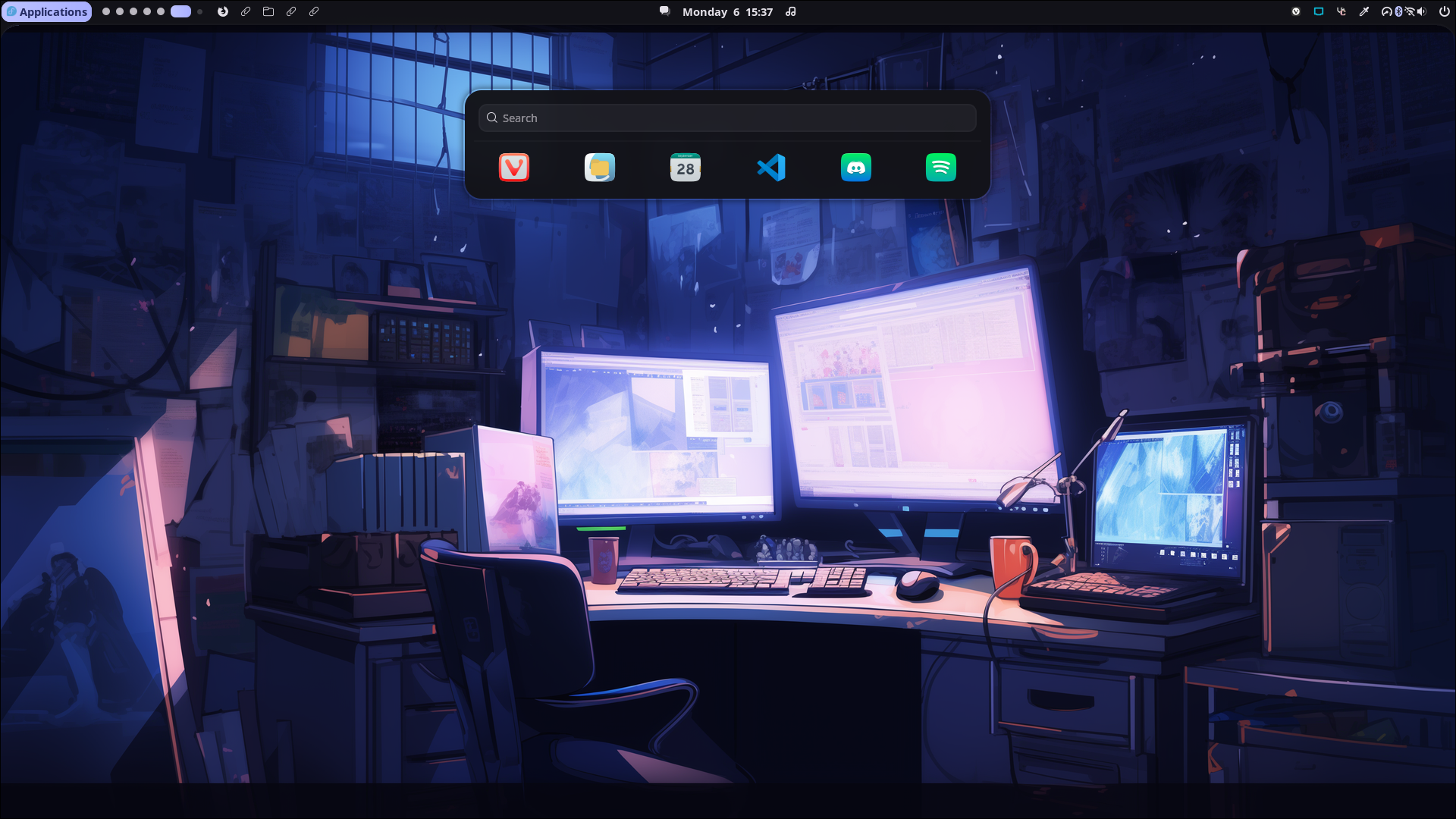Open the folder icon in top bar
Image resolution: width=1456 pixels, height=819 pixels.
point(268,11)
